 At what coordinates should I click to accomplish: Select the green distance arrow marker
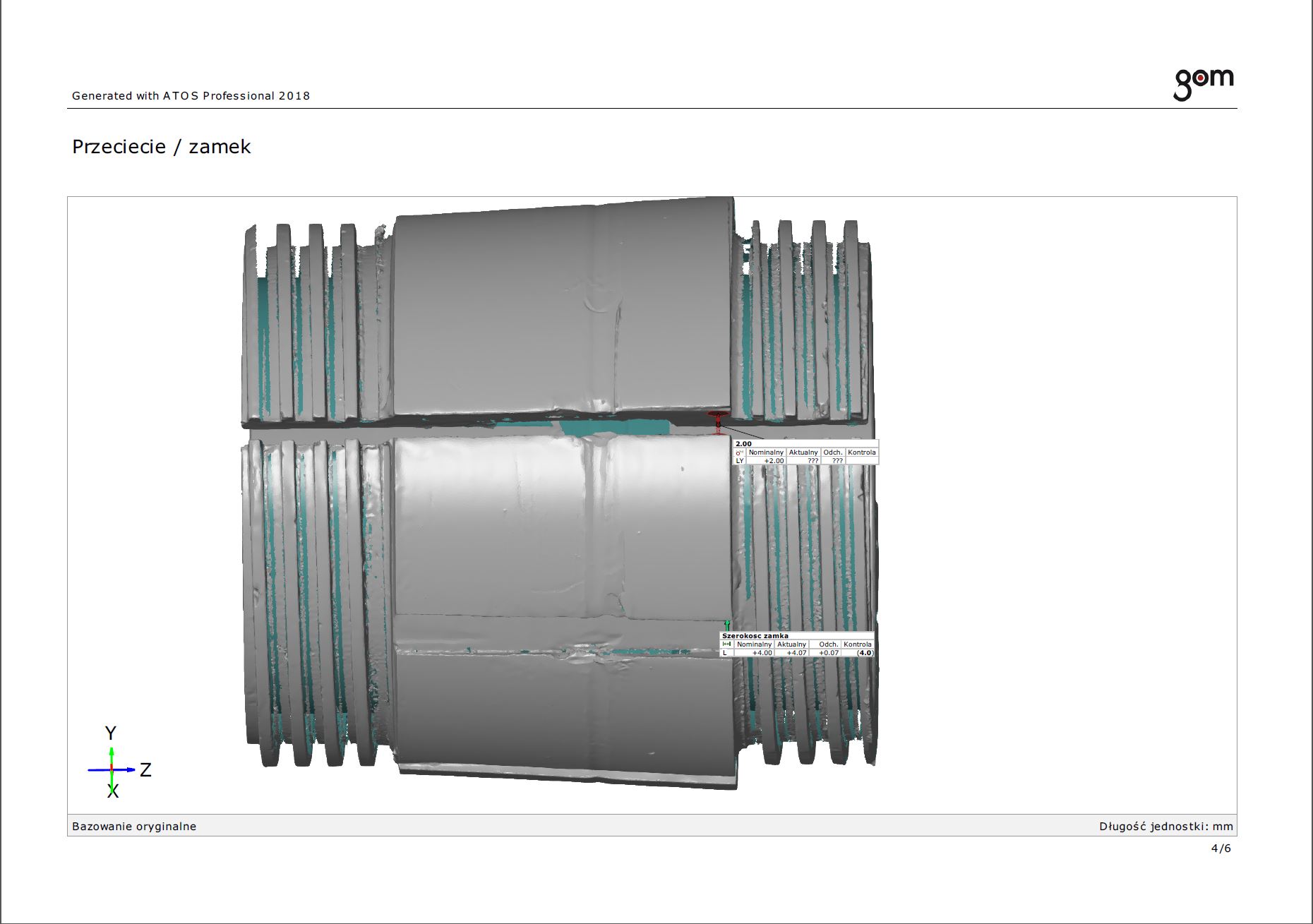pos(727,625)
